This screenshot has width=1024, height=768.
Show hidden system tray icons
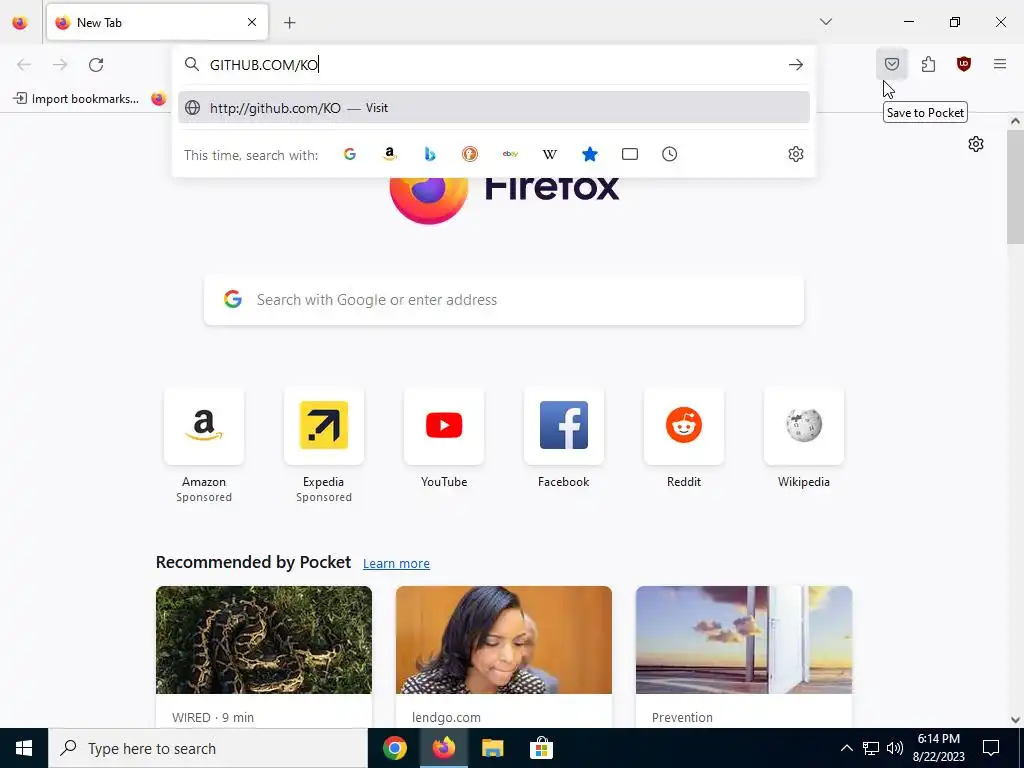click(846, 748)
